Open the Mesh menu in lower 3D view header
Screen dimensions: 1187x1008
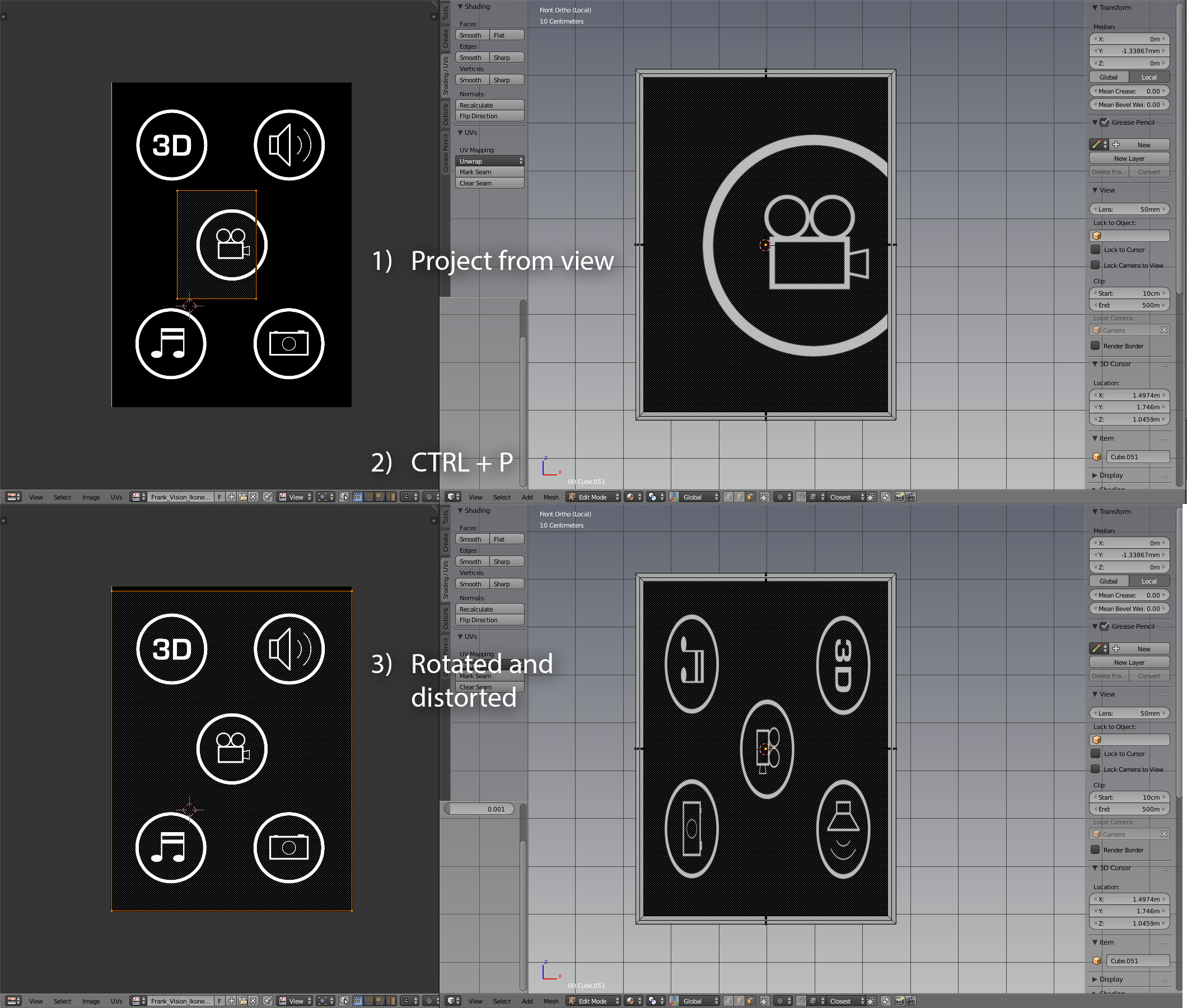[550, 1001]
